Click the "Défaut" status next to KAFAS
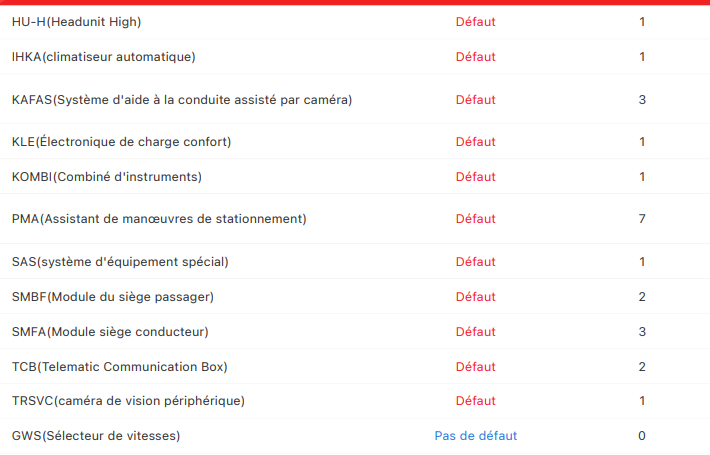The width and height of the screenshot is (710, 455). (476, 100)
